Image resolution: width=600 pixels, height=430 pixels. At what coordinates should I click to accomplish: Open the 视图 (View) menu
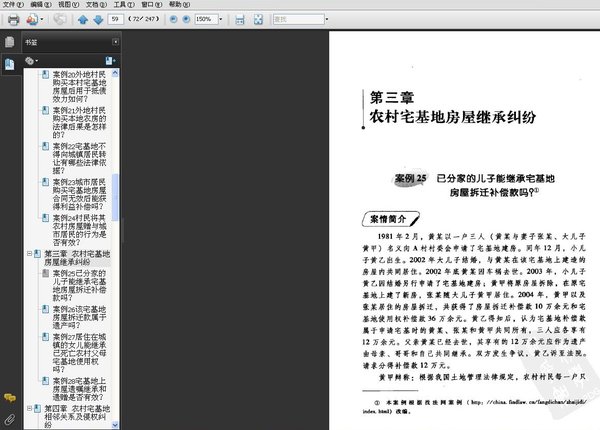(68, 5)
